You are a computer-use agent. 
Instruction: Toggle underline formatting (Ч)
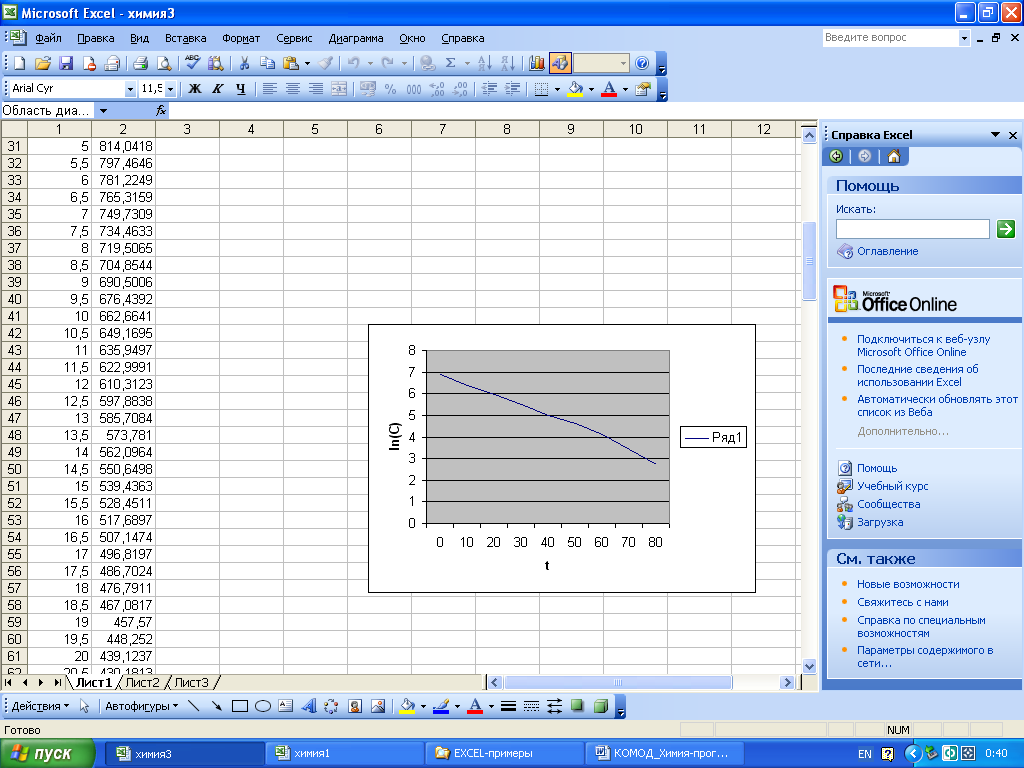(241, 89)
